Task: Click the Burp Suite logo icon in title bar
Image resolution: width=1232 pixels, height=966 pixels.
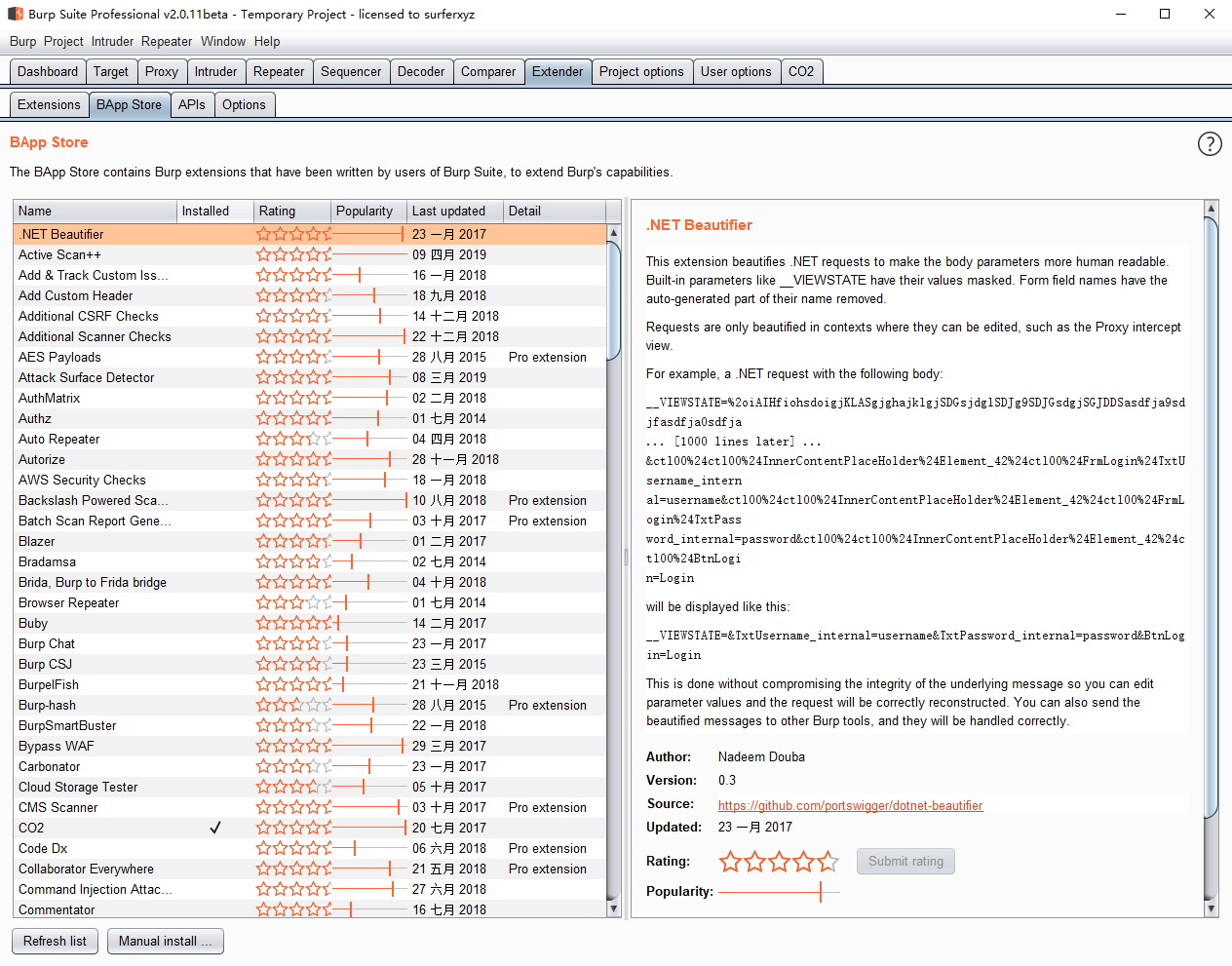Action: click(16, 14)
